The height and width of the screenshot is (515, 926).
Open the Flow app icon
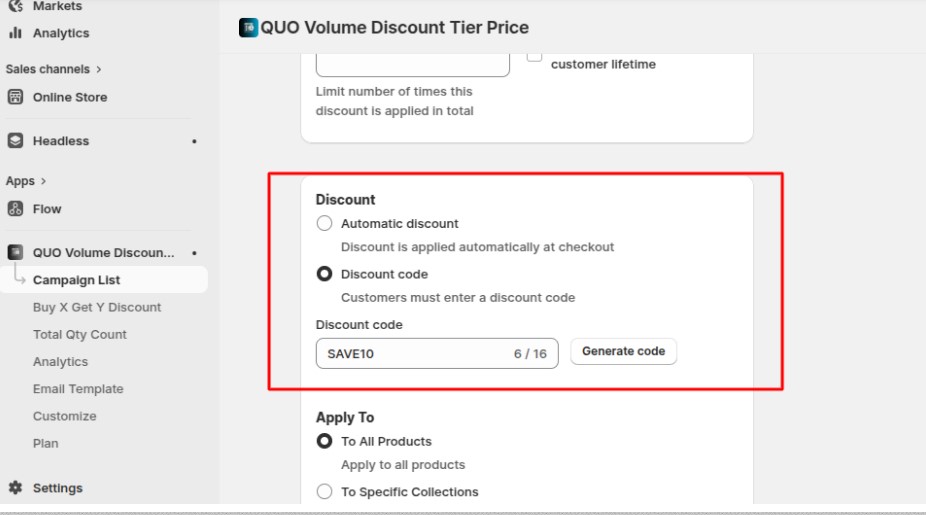15,209
